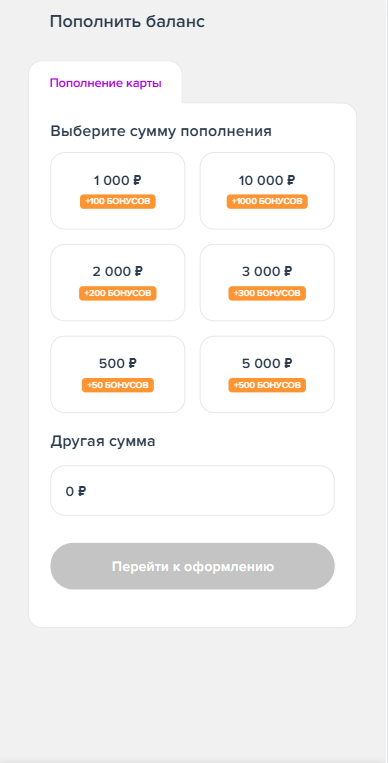The width and height of the screenshot is (388, 763).
Task: Click the ruble sign next to 500
Action: coord(132,363)
